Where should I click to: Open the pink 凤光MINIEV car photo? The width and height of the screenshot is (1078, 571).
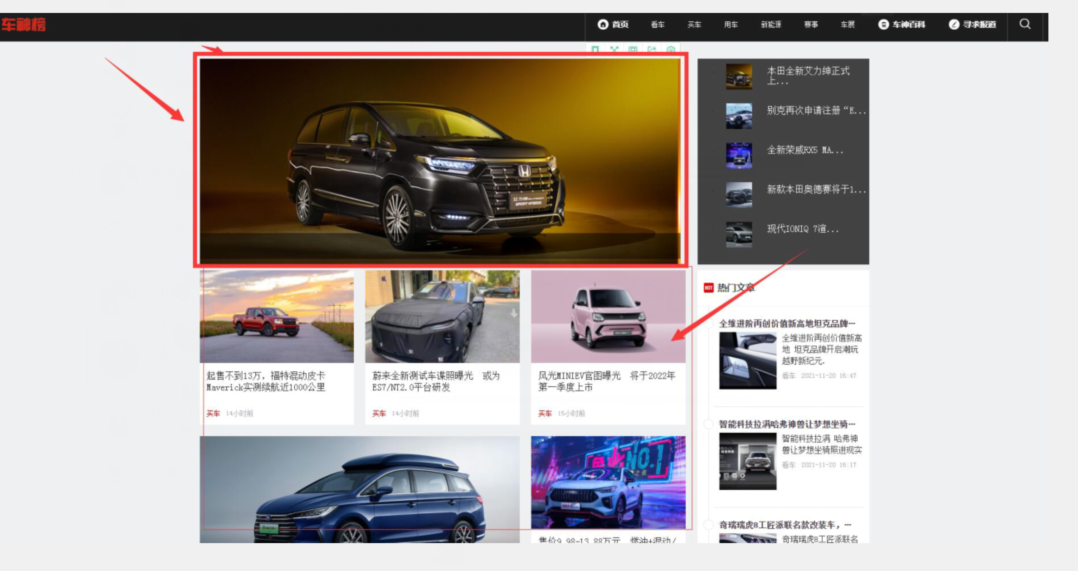coord(608,316)
